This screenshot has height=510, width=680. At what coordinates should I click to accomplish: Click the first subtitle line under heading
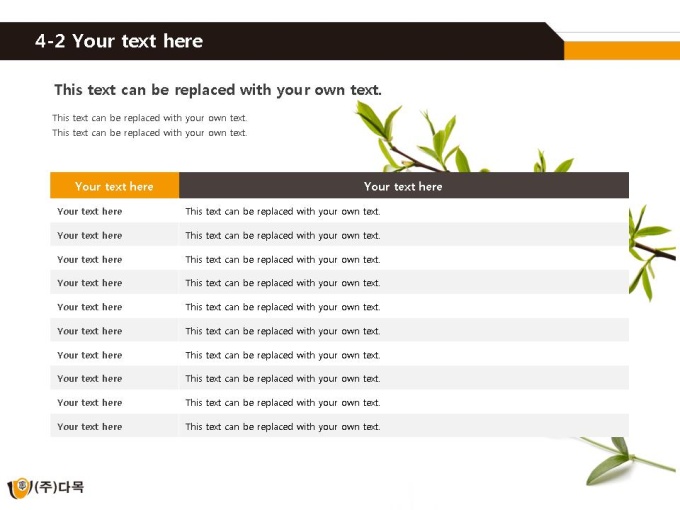pyautogui.click(x=150, y=118)
